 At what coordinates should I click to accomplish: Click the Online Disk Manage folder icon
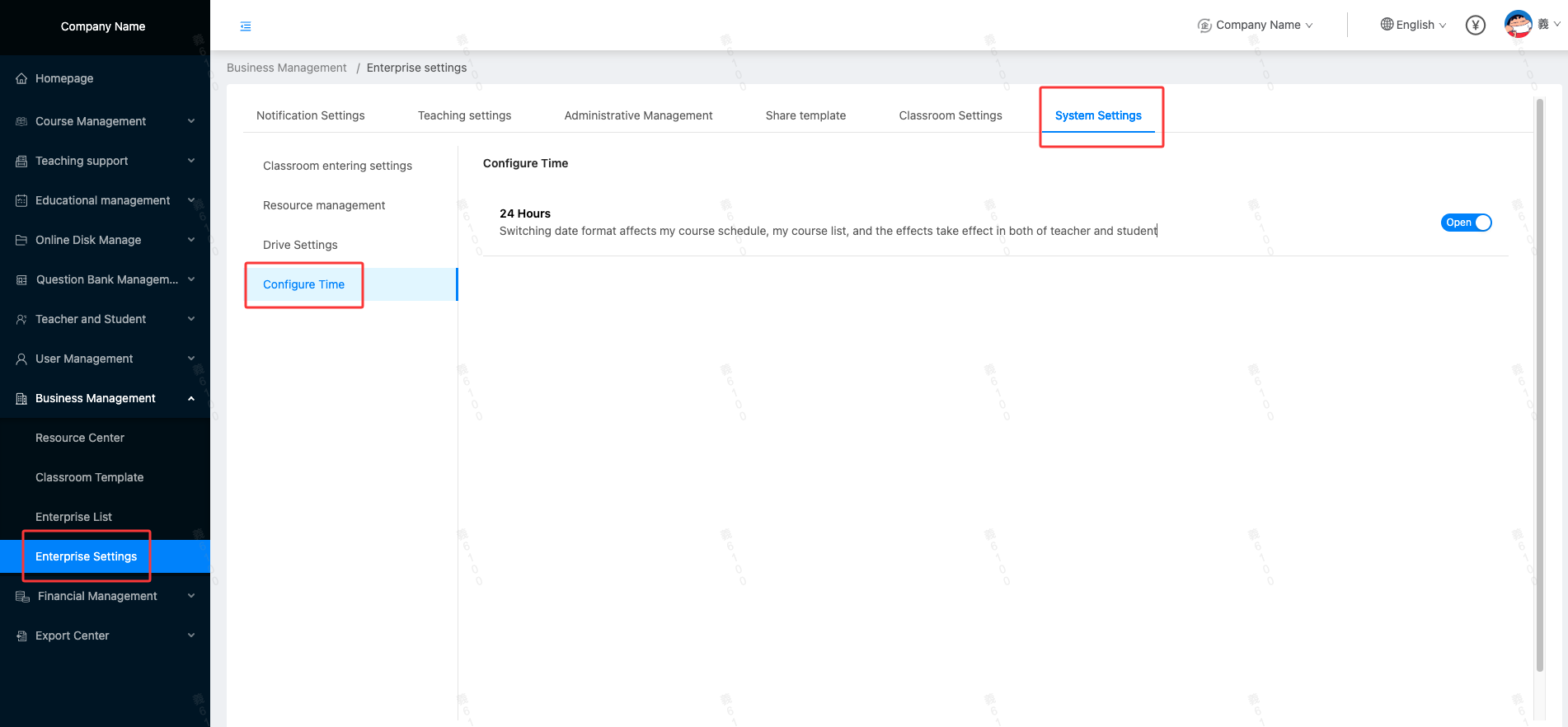pos(21,240)
